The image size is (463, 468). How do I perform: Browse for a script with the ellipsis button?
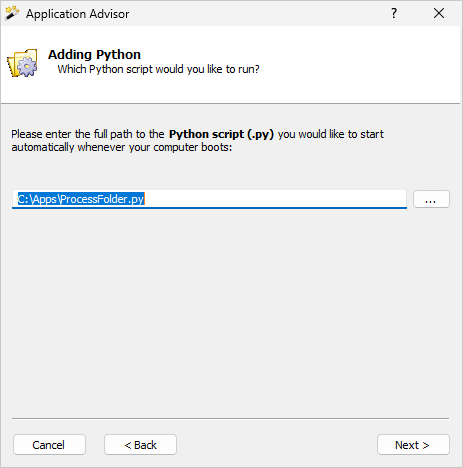pyautogui.click(x=431, y=199)
